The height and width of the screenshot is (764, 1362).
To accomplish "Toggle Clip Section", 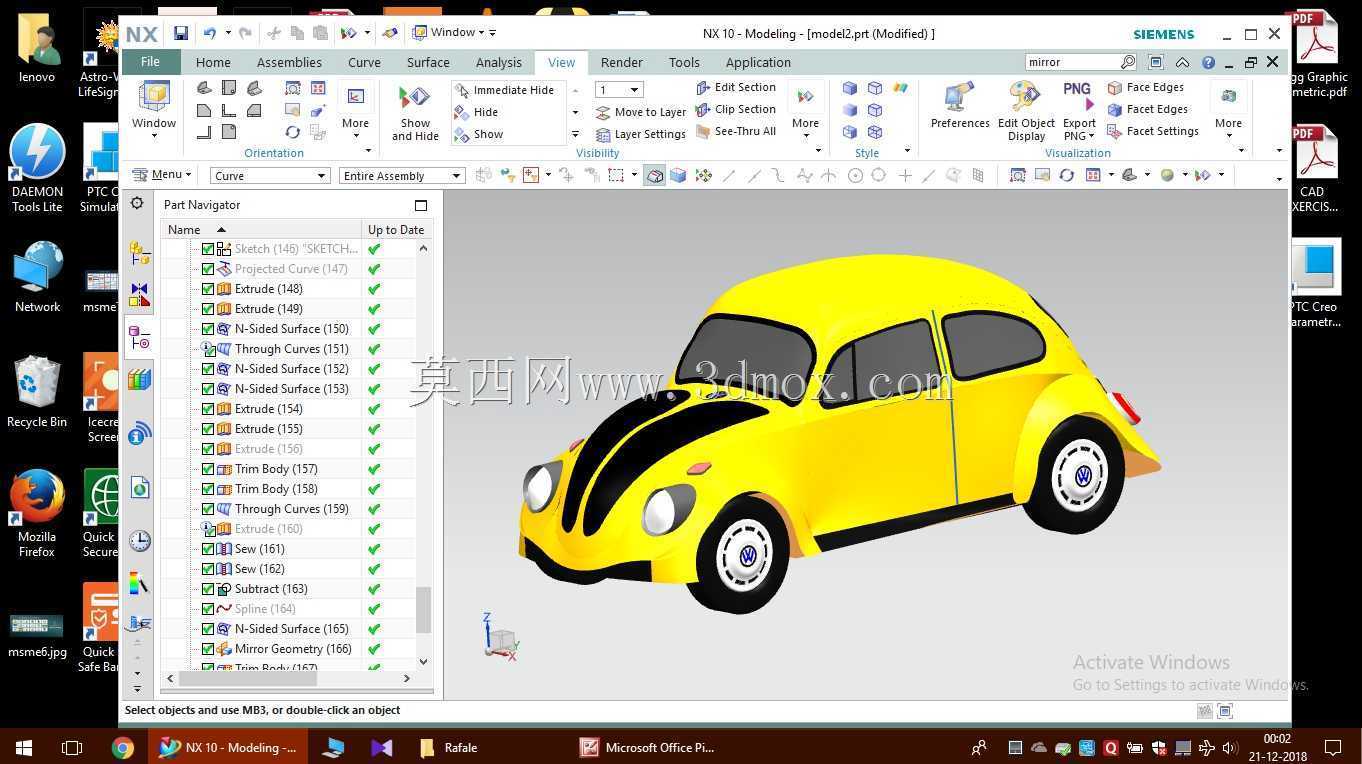I will tap(736, 109).
